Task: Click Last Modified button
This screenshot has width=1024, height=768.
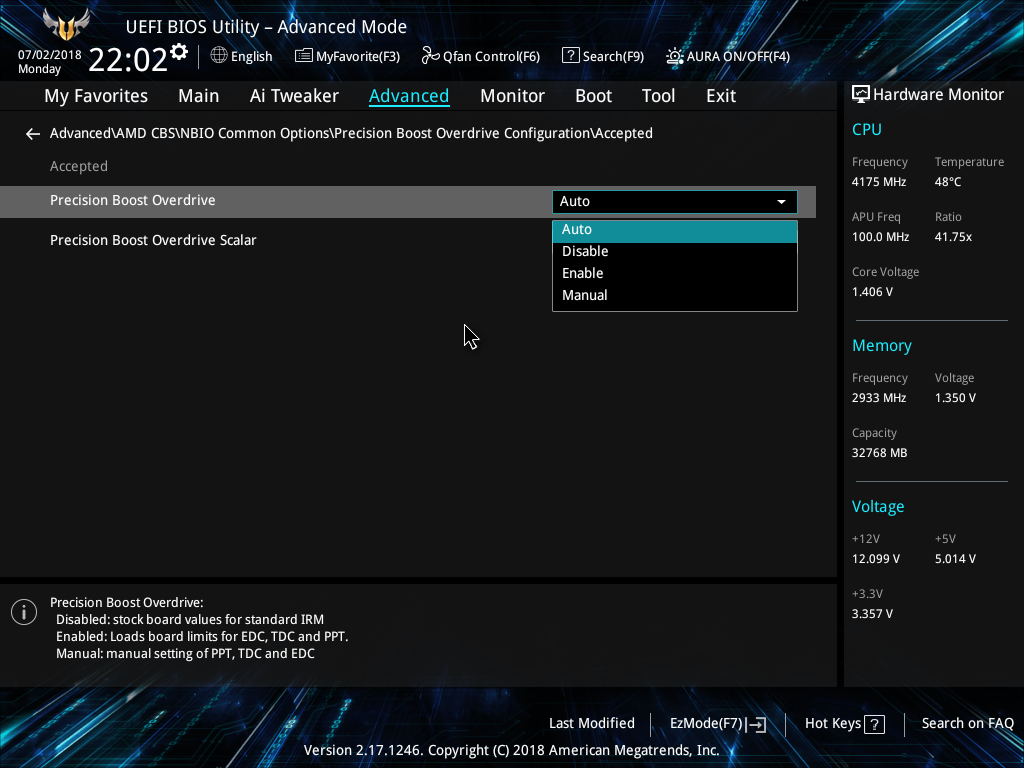Action: coord(592,724)
